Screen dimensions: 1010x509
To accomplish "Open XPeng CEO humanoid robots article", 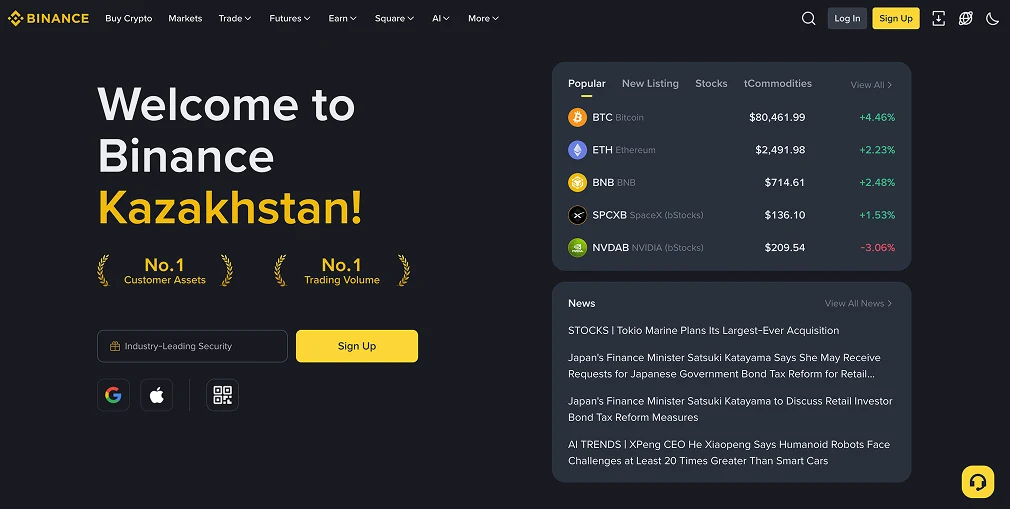I will point(729,452).
